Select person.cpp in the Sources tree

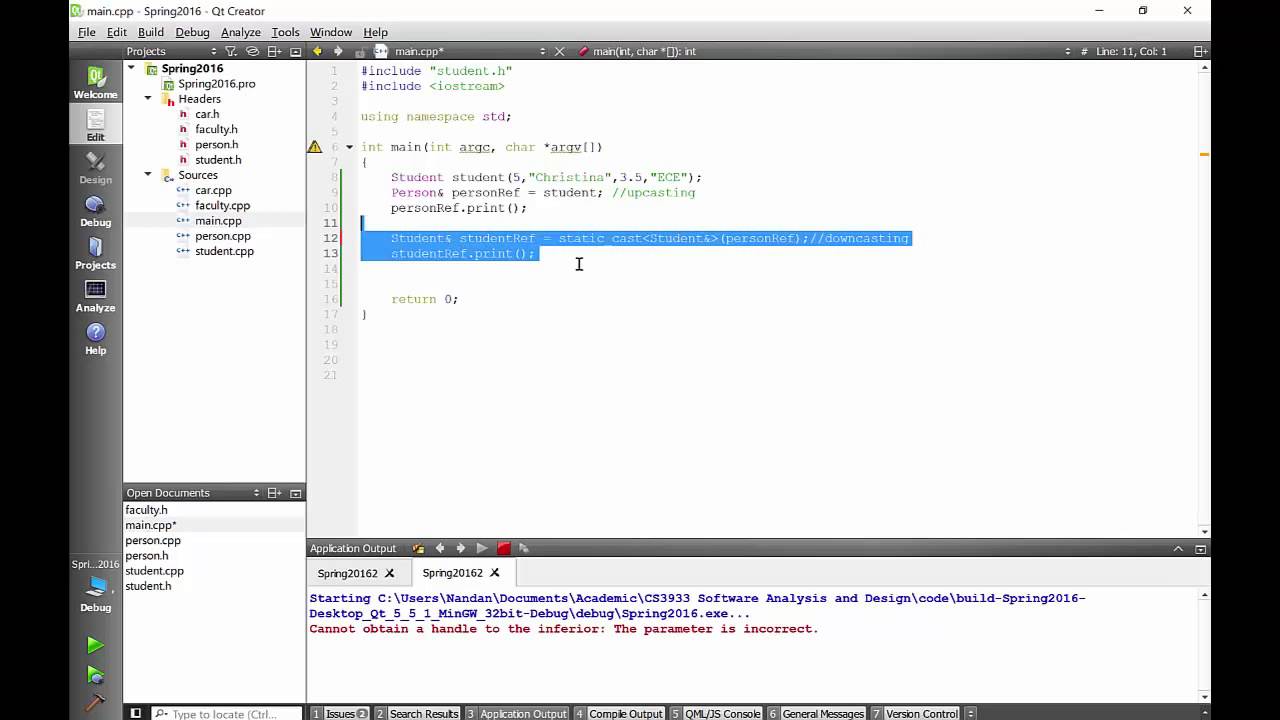(x=222, y=236)
